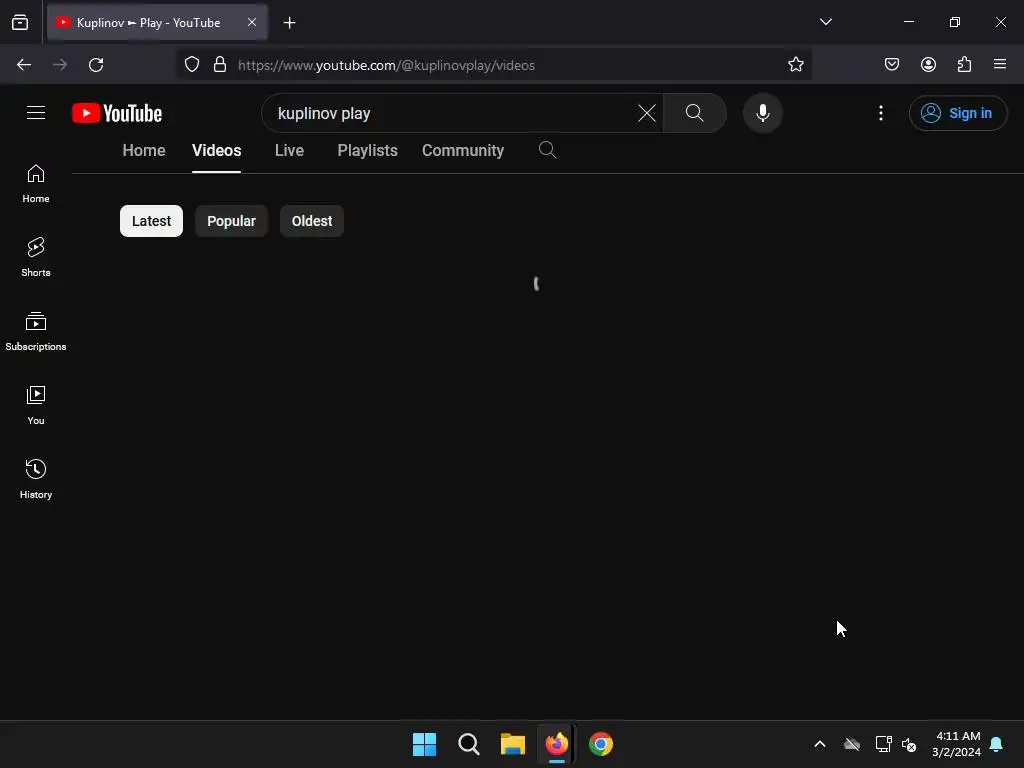Open muted volume tray icon
The width and height of the screenshot is (1024, 768).
click(908, 744)
